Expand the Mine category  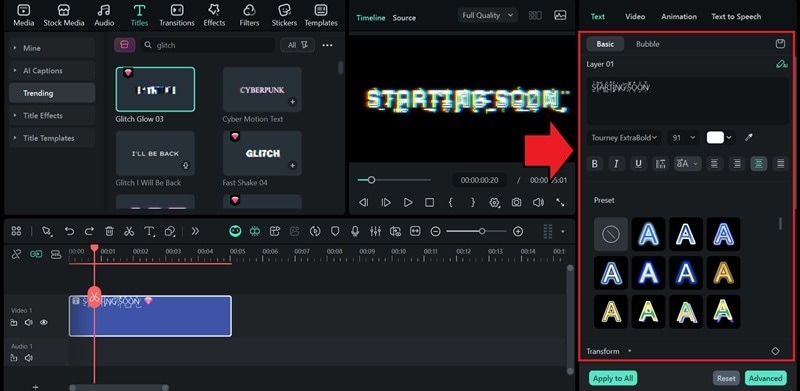pyautogui.click(x=52, y=48)
